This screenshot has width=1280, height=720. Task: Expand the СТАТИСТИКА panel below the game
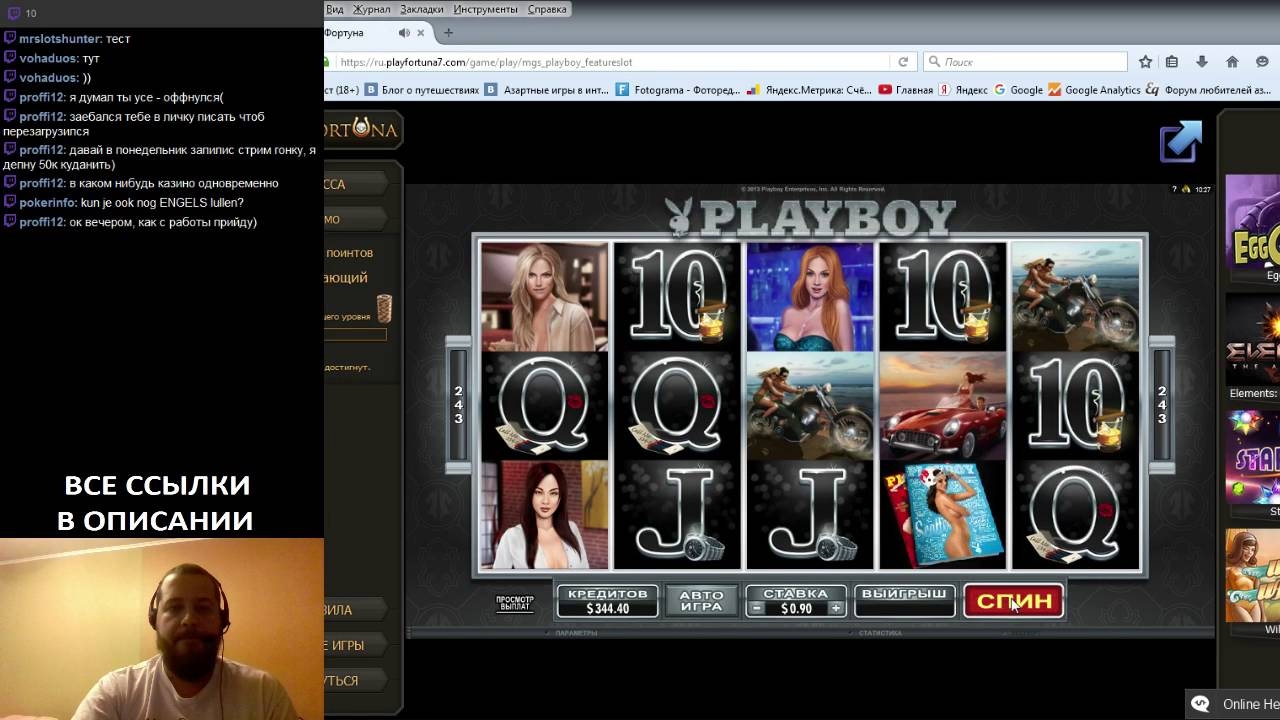tap(880, 633)
